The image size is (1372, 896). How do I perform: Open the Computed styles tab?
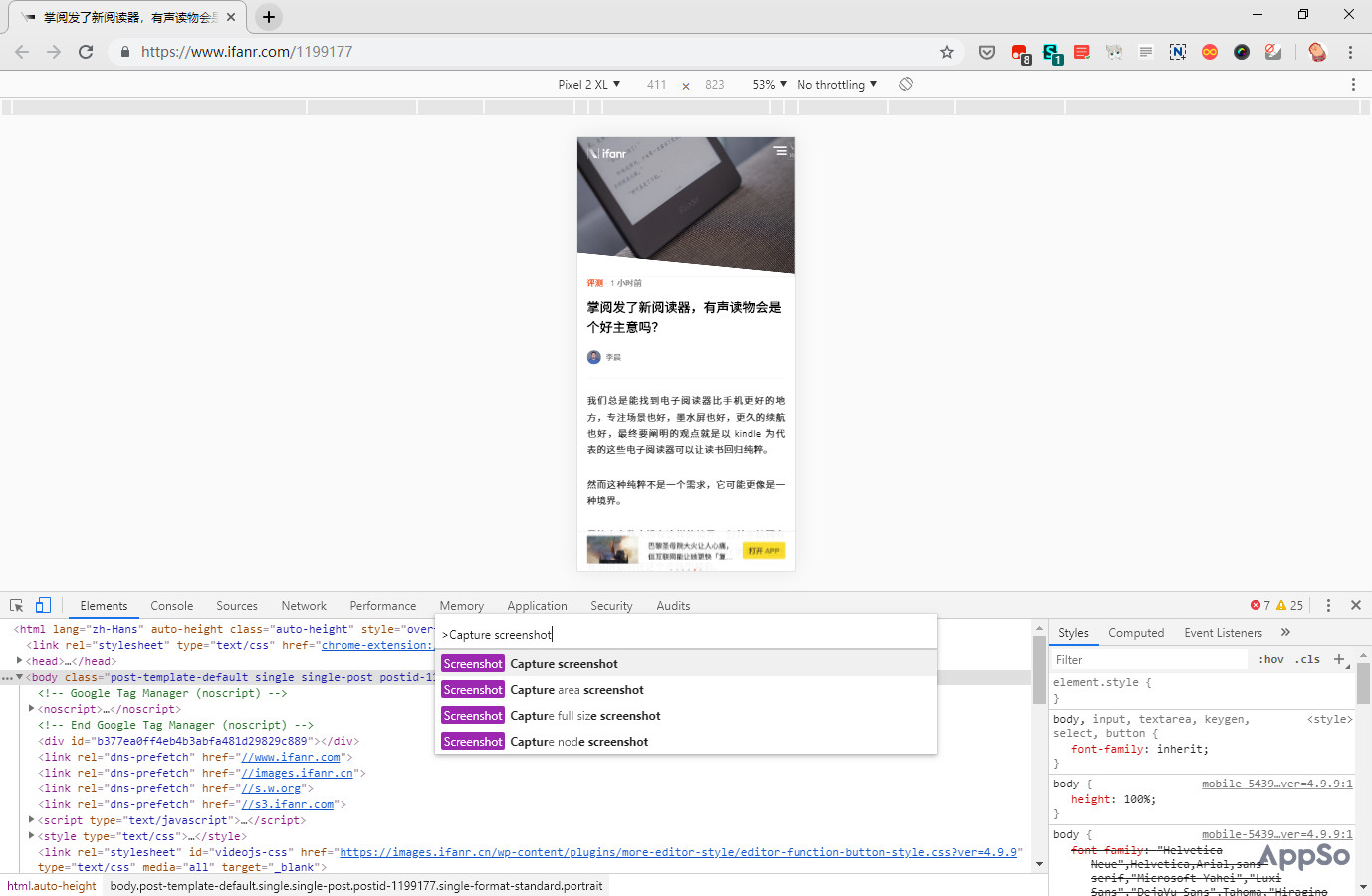coord(1136,632)
